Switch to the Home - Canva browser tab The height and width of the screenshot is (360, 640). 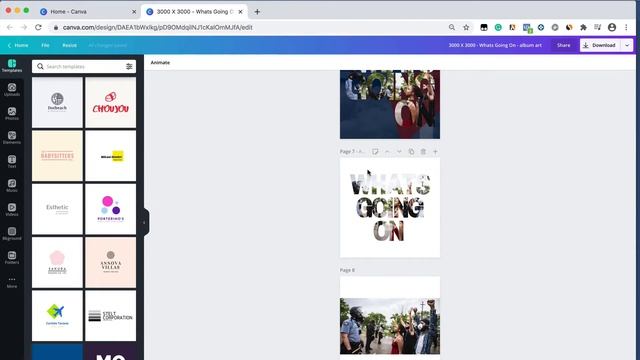pyautogui.click(x=88, y=12)
